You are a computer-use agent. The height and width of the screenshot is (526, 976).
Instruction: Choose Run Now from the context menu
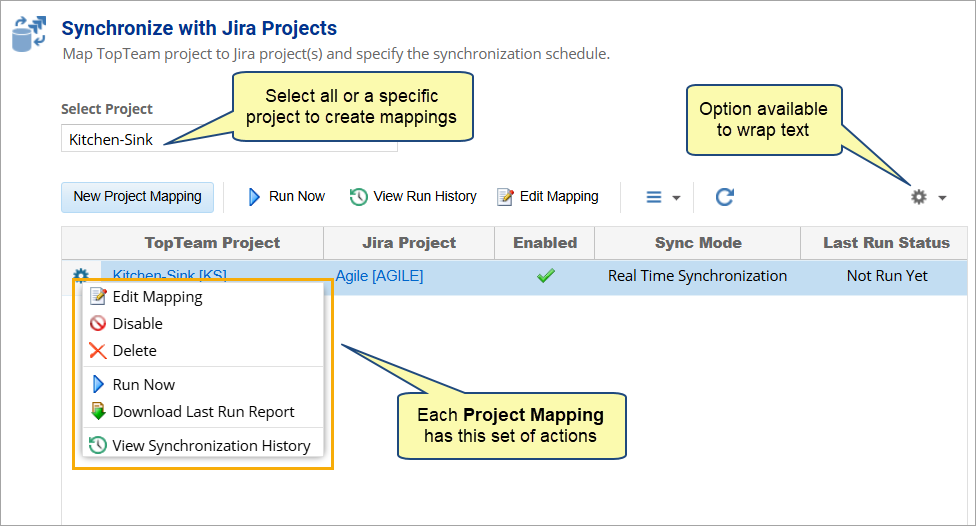(x=143, y=385)
